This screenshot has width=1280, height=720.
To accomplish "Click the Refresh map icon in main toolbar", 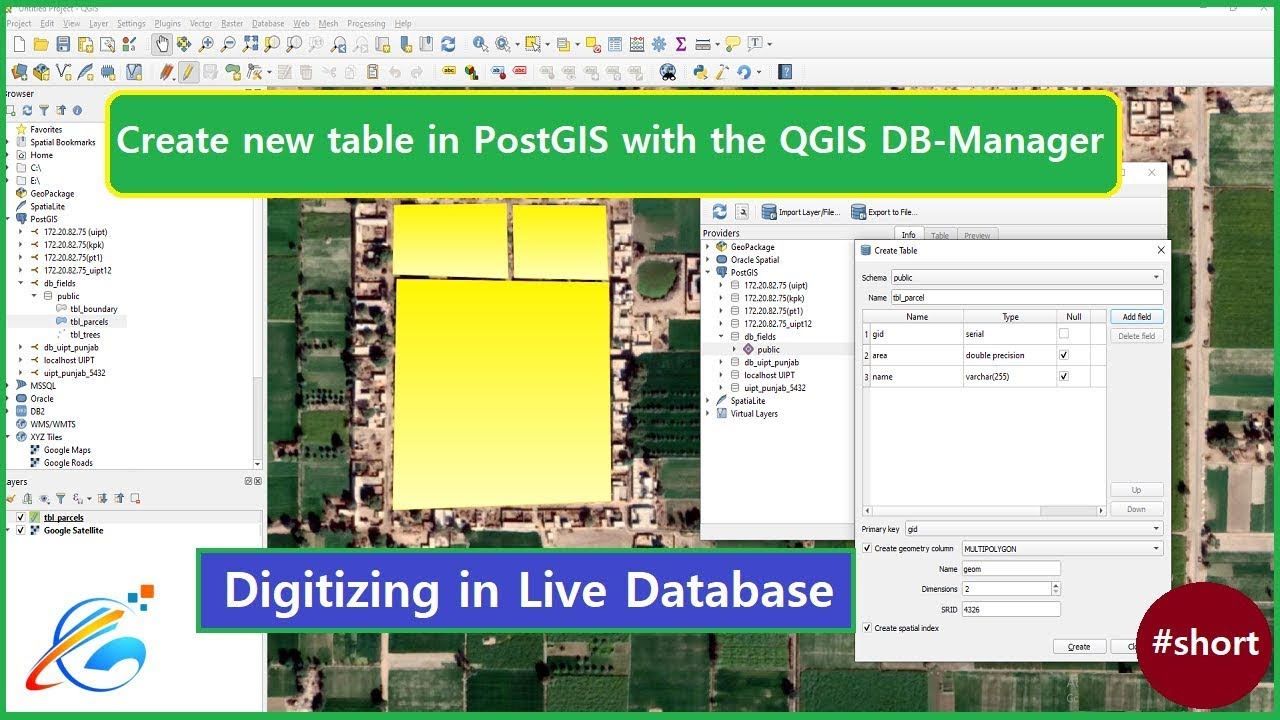I will [x=448, y=44].
